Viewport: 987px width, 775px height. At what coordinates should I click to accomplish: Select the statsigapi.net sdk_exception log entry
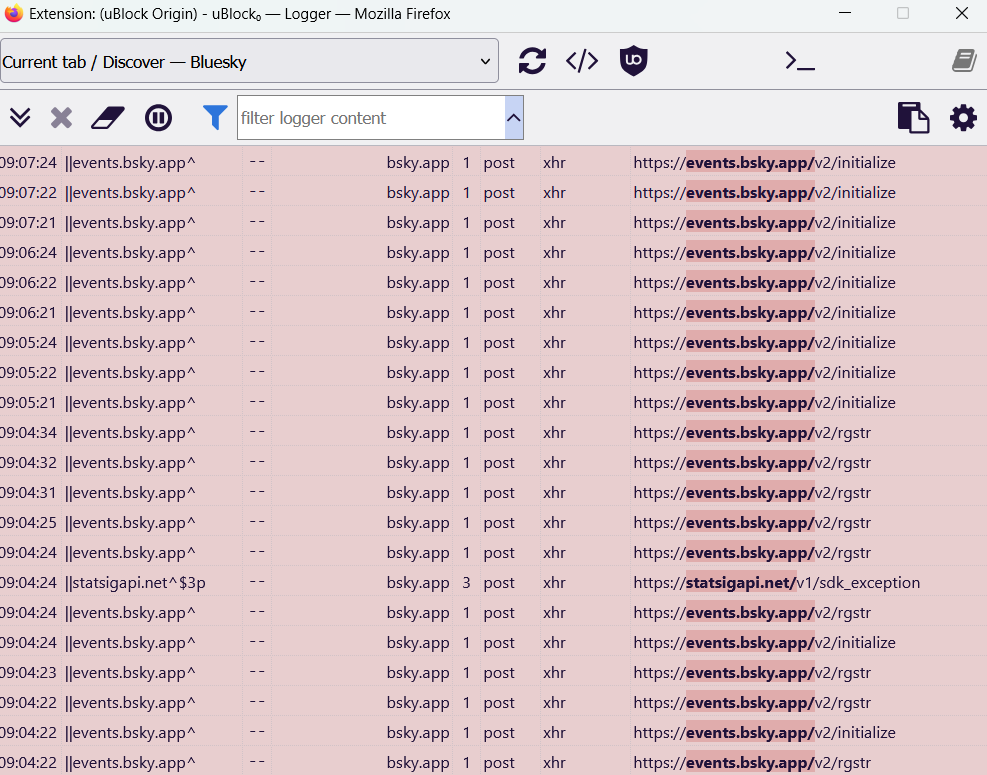click(776, 583)
